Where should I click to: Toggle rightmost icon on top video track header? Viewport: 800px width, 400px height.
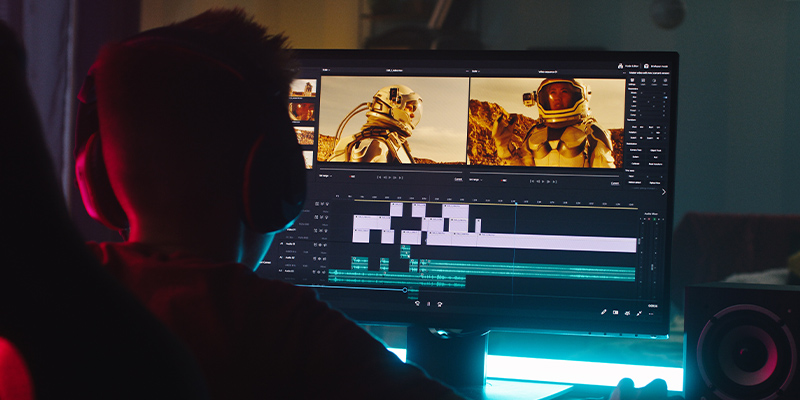(327, 204)
